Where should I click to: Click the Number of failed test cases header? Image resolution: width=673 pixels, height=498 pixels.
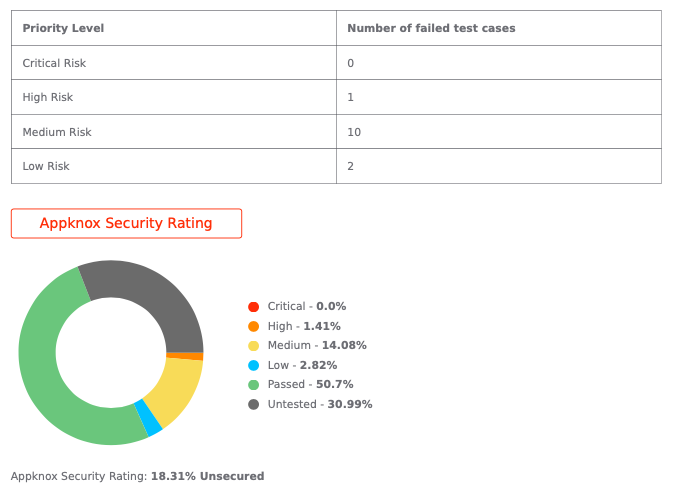pyautogui.click(x=431, y=28)
